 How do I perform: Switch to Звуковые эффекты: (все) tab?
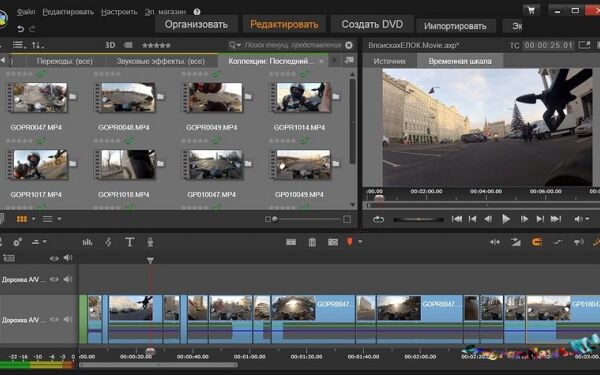pyautogui.click(x=161, y=61)
